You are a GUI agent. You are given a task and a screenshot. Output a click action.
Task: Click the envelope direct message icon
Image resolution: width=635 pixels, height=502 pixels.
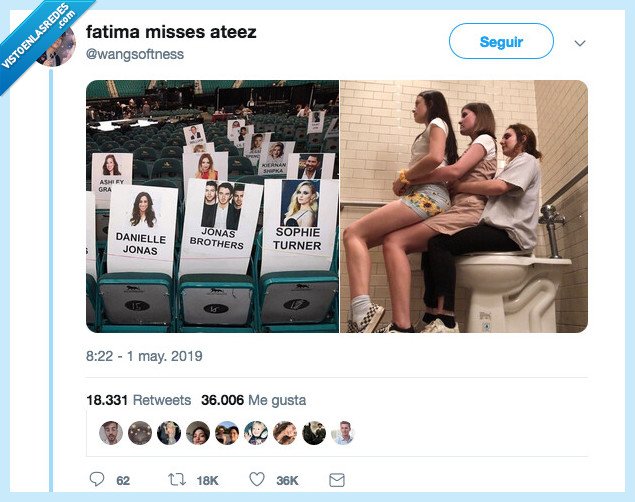pos(337,480)
